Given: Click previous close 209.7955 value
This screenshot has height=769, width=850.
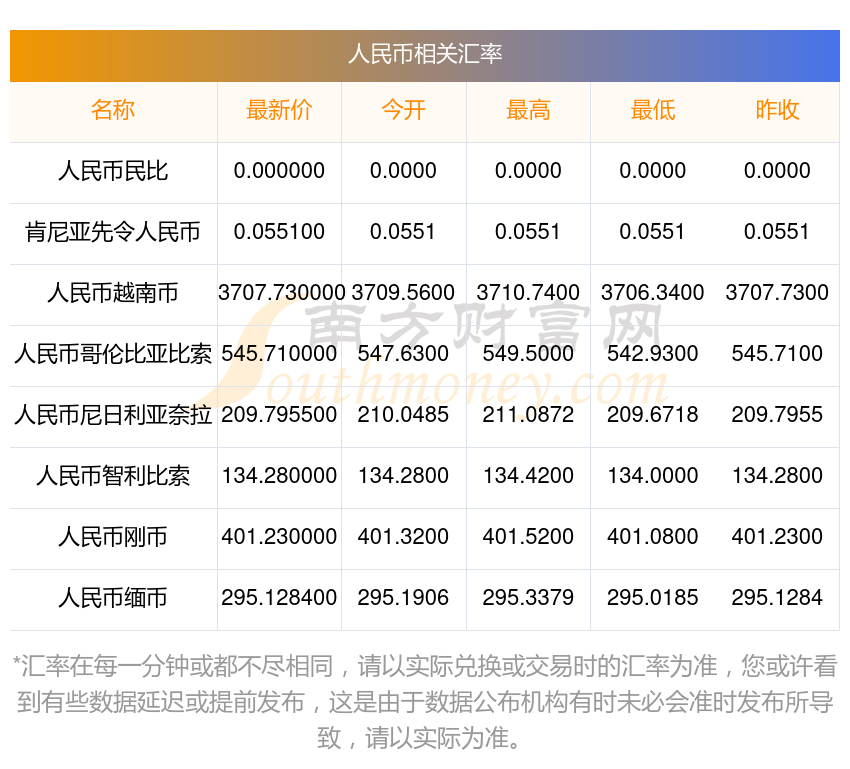Looking at the screenshot, I should pyautogui.click(x=777, y=415).
